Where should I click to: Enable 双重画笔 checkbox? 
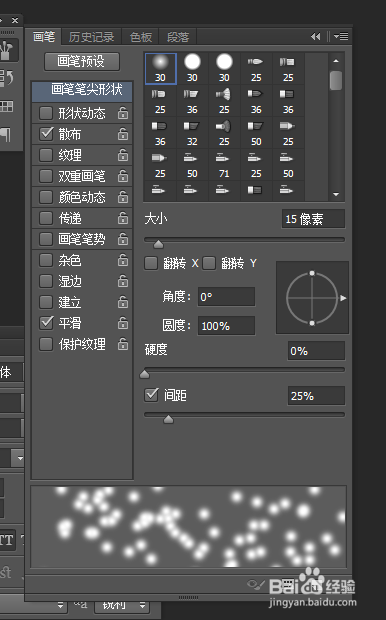pos(46,176)
